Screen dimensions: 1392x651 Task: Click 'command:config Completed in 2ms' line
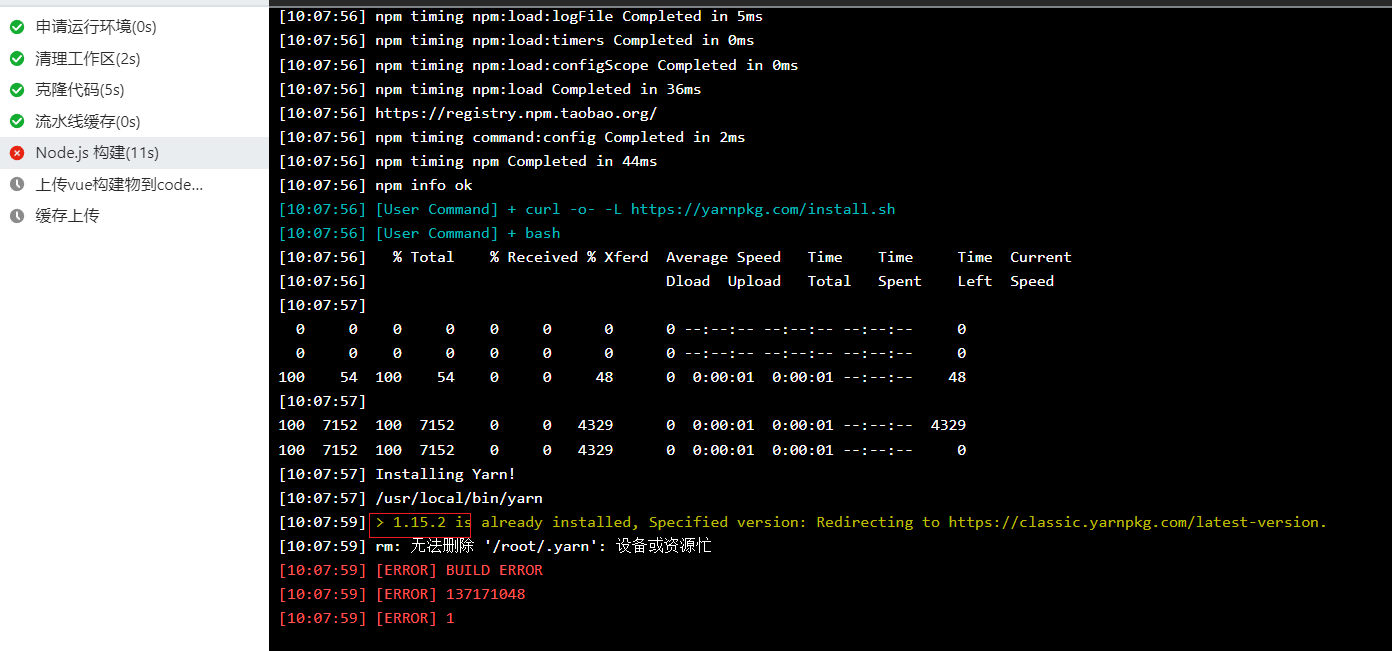(x=511, y=137)
